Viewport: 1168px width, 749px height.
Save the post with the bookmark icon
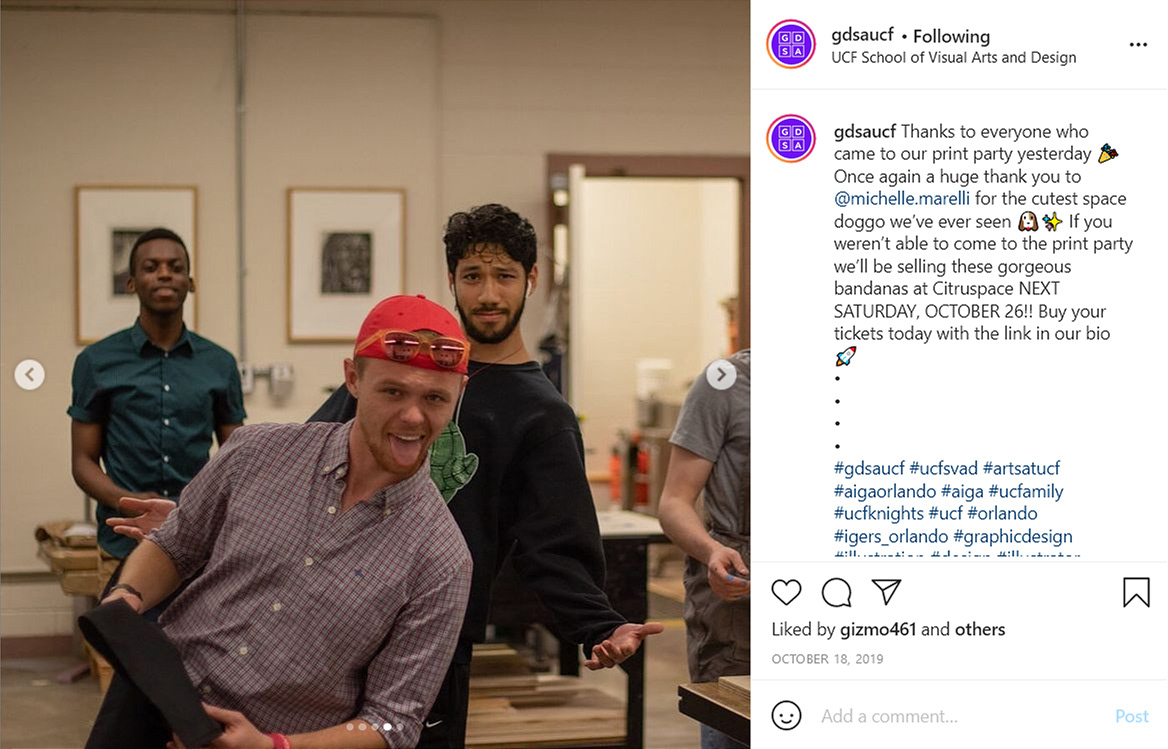coord(1136,592)
